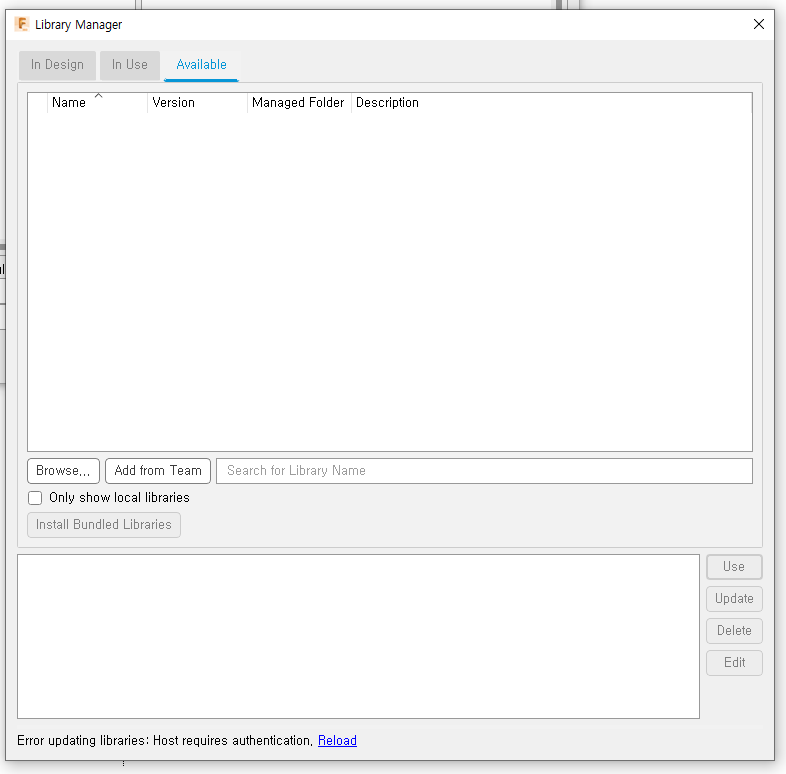Viewport: 786px width, 774px height.
Task: Switch to the In Design tab
Action: tap(57, 65)
